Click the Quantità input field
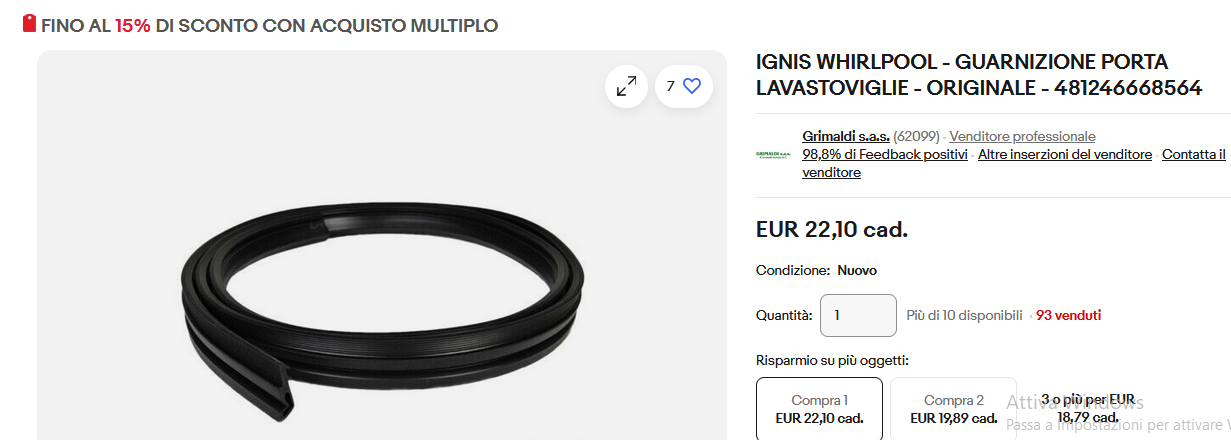This screenshot has height=440, width=1231. pyautogui.click(x=858, y=315)
